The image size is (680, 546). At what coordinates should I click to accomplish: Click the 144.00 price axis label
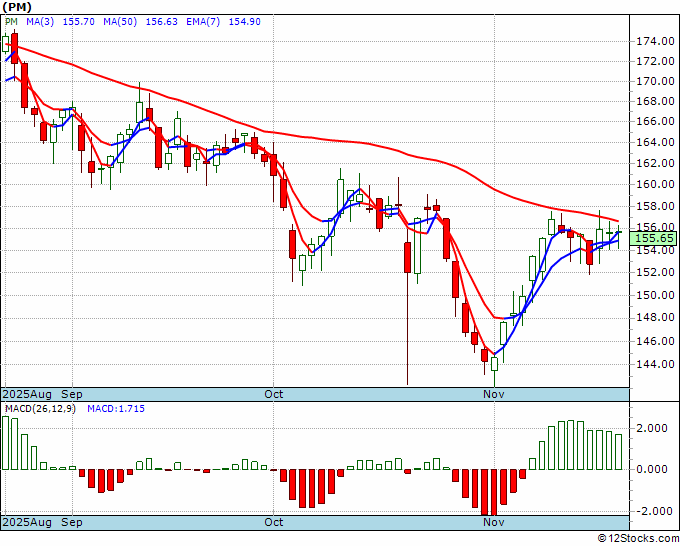point(655,364)
